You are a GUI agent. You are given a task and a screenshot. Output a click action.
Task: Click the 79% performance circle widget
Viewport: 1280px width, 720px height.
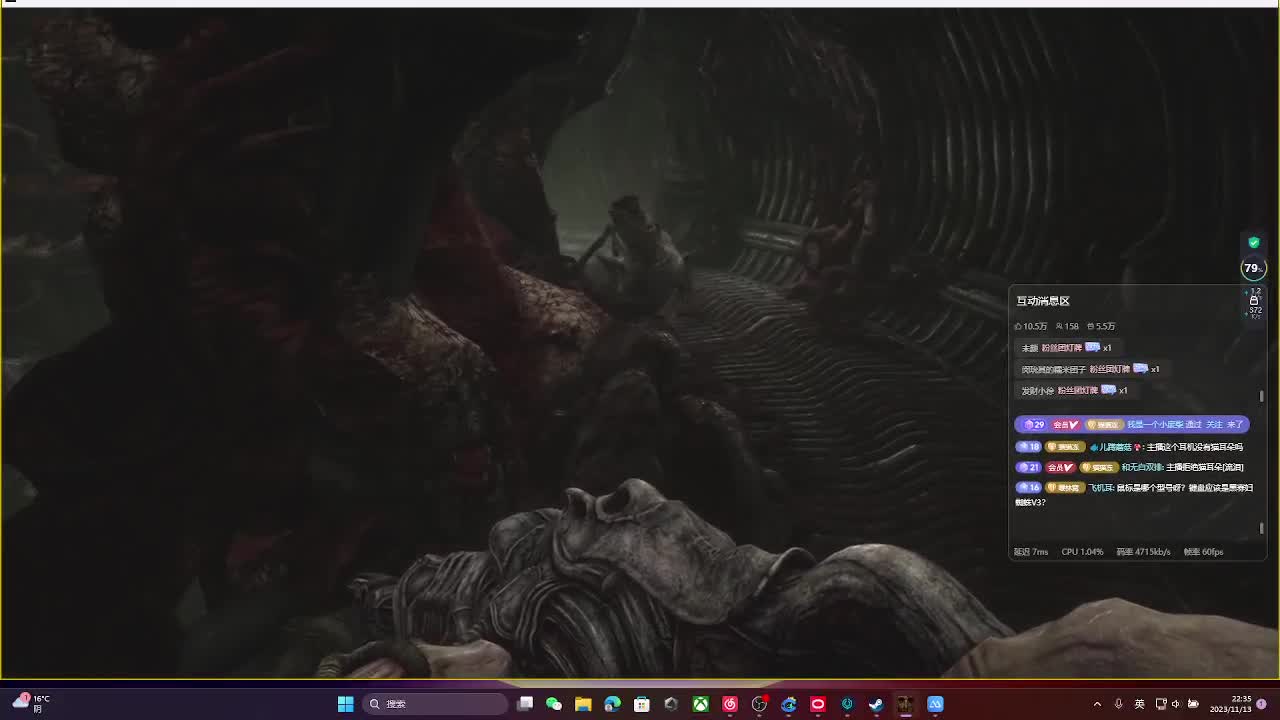pyautogui.click(x=1252, y=268)
